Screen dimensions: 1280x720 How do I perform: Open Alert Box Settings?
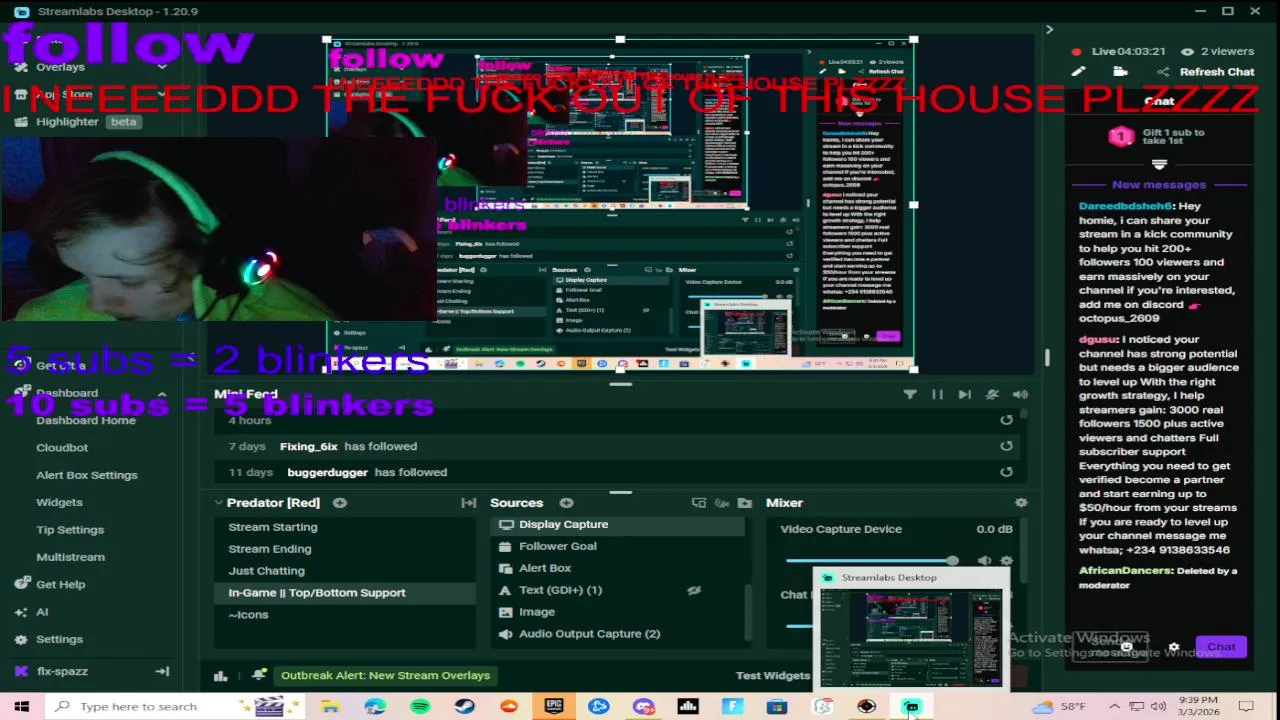point(87,475)
